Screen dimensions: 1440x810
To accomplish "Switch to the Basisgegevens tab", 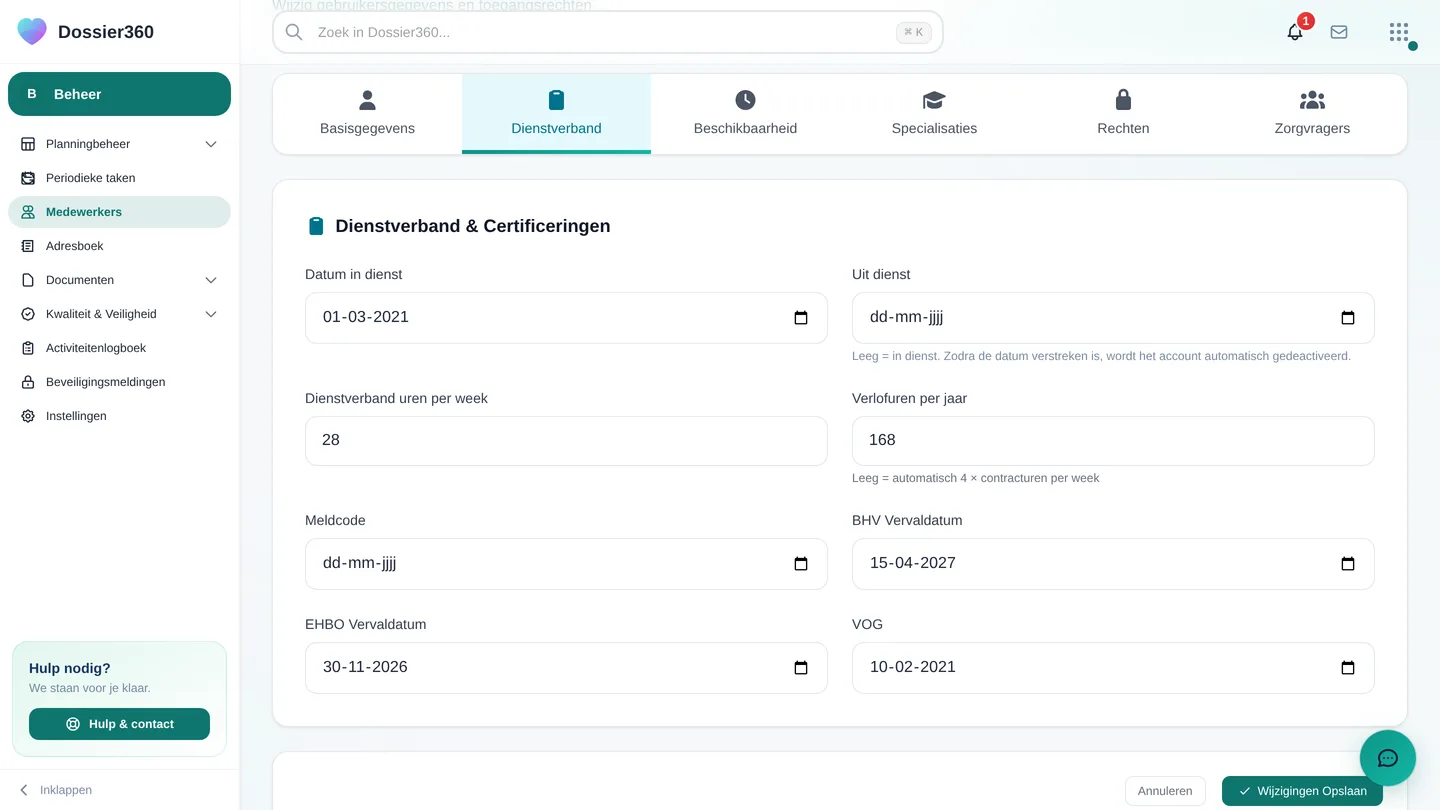I will coord(367,114).
